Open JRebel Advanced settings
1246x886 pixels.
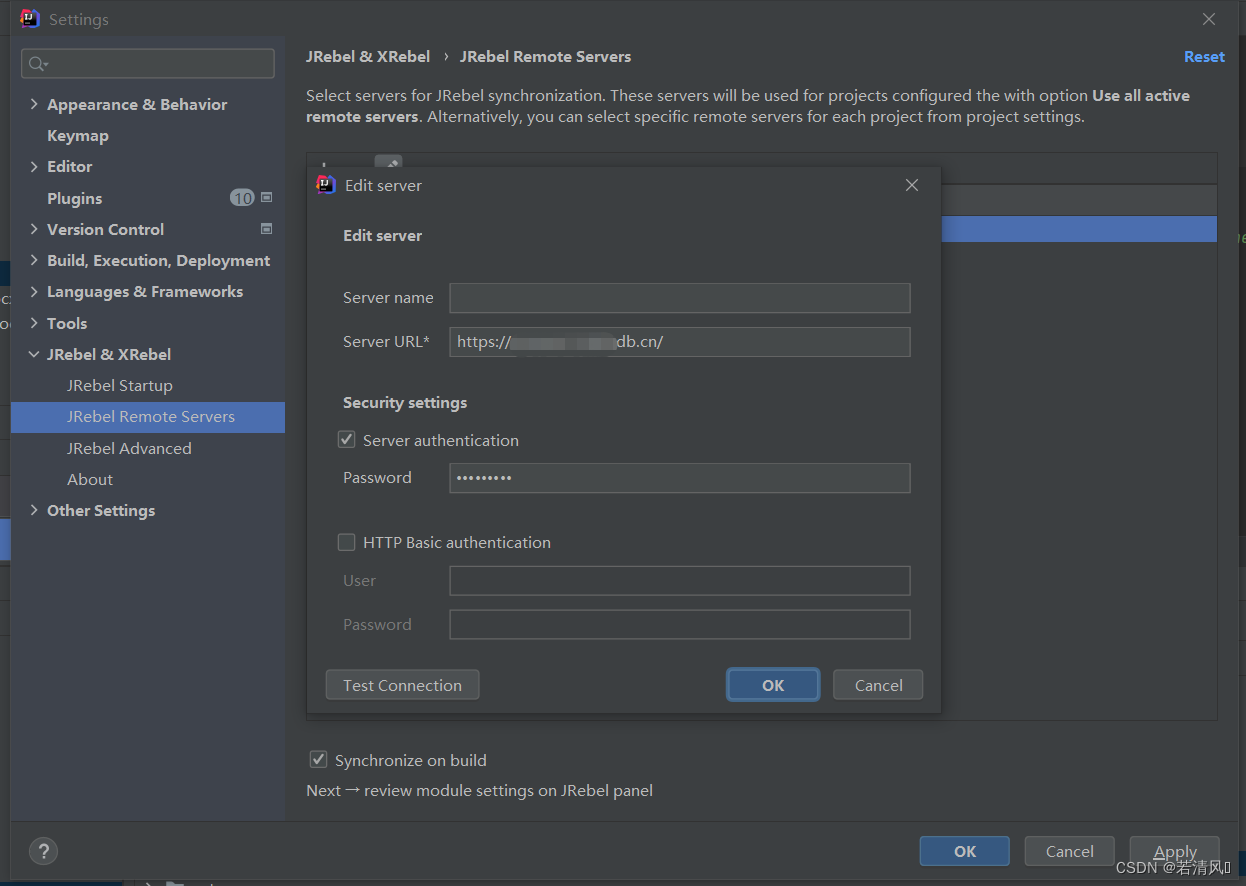pos(129,448)
